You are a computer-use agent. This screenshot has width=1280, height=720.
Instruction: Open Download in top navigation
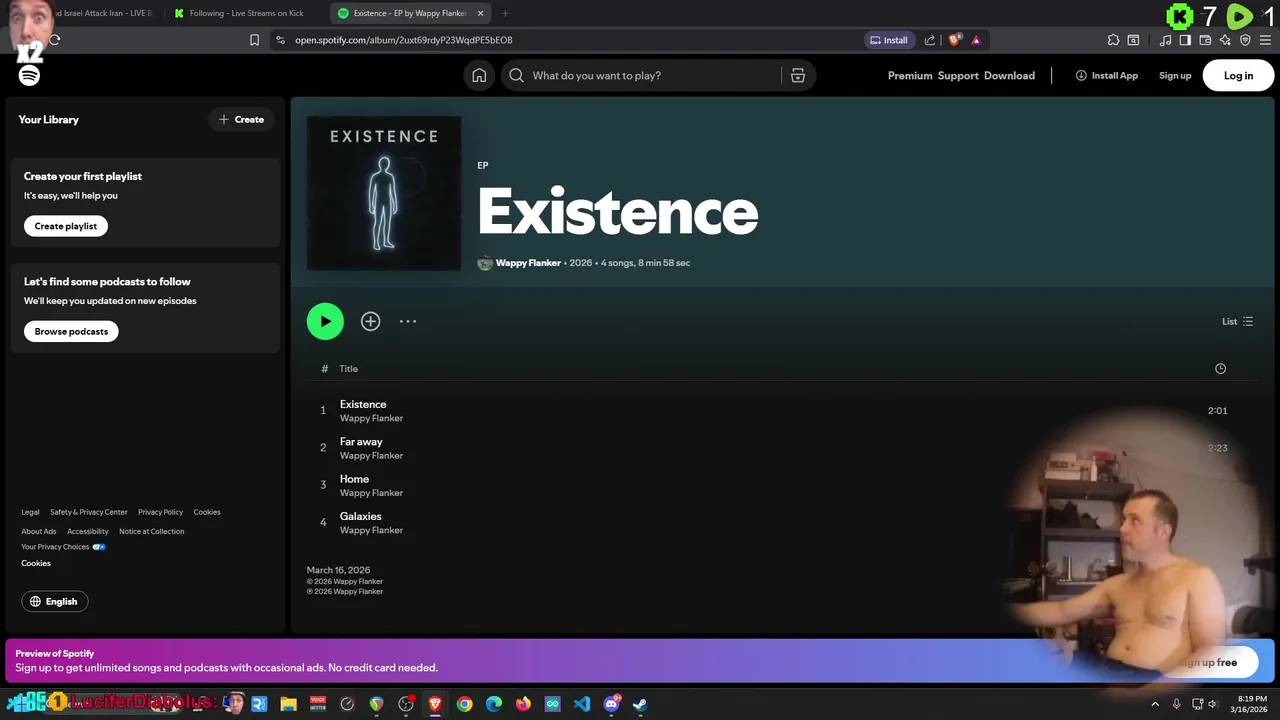(x=1009, y=76)
